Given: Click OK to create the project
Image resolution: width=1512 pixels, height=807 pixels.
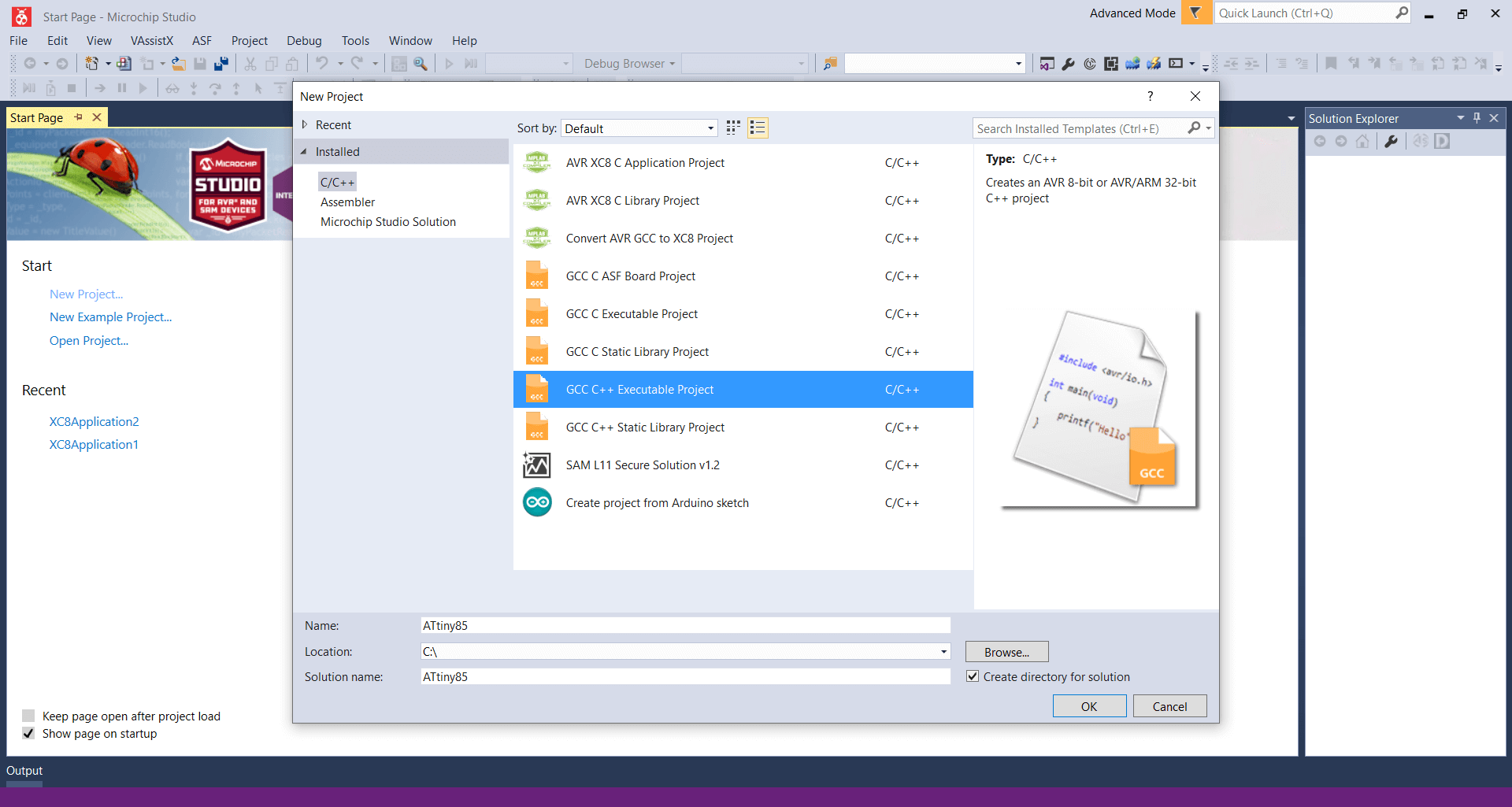Looking at the screenshot, I should click(x=1089, y=706).
